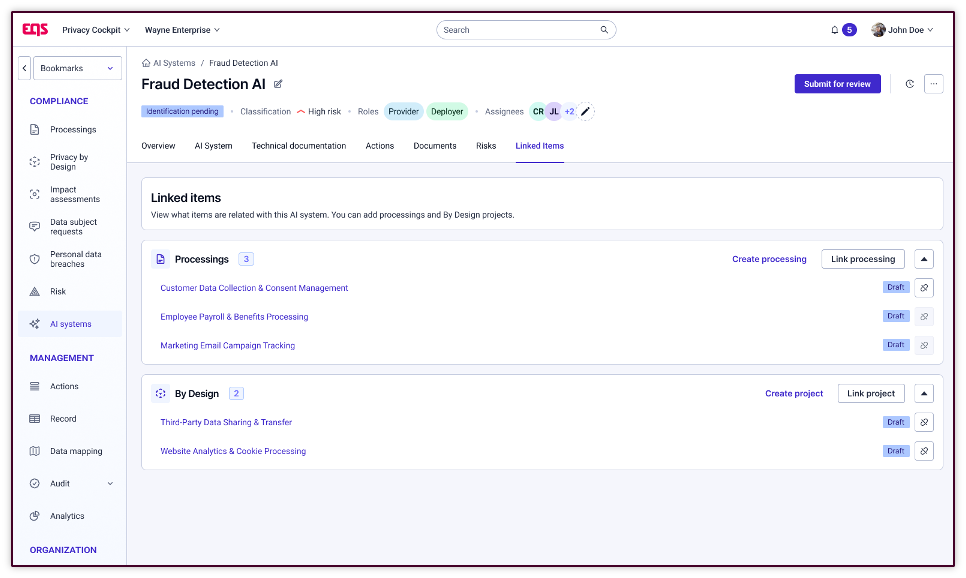The height and width of the screenshot is (578, 966).
Task: Unlink Customer Data Collection & Consent Management
Action: point(923,288)
